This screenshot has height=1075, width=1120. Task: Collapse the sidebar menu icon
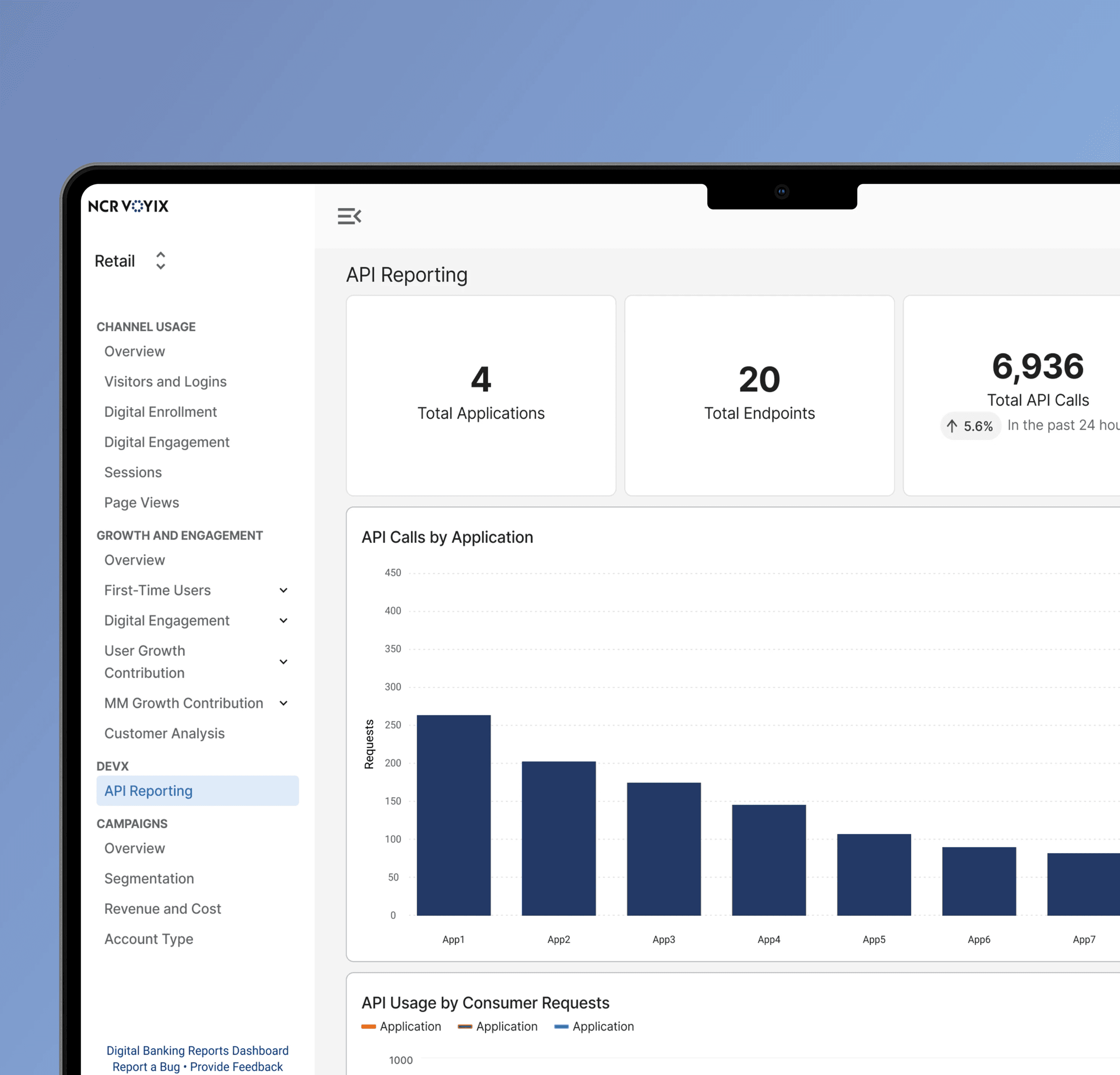(349, 216)
